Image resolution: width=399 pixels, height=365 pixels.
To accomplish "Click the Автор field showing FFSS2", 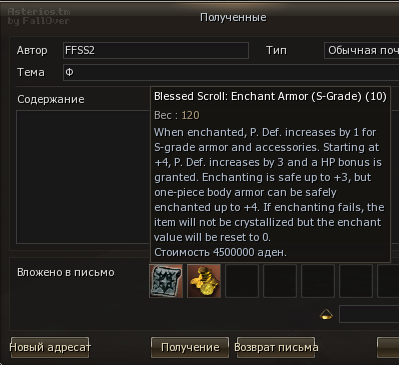I will pos(156,50).
